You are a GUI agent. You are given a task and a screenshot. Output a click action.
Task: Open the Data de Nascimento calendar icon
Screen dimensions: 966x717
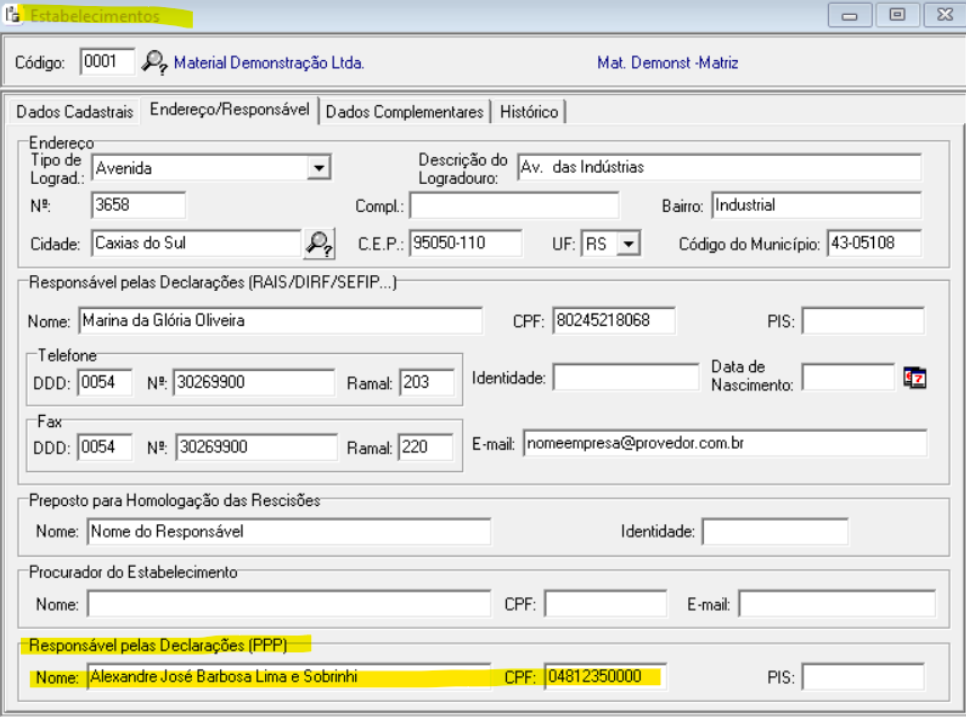coord(914,377)
